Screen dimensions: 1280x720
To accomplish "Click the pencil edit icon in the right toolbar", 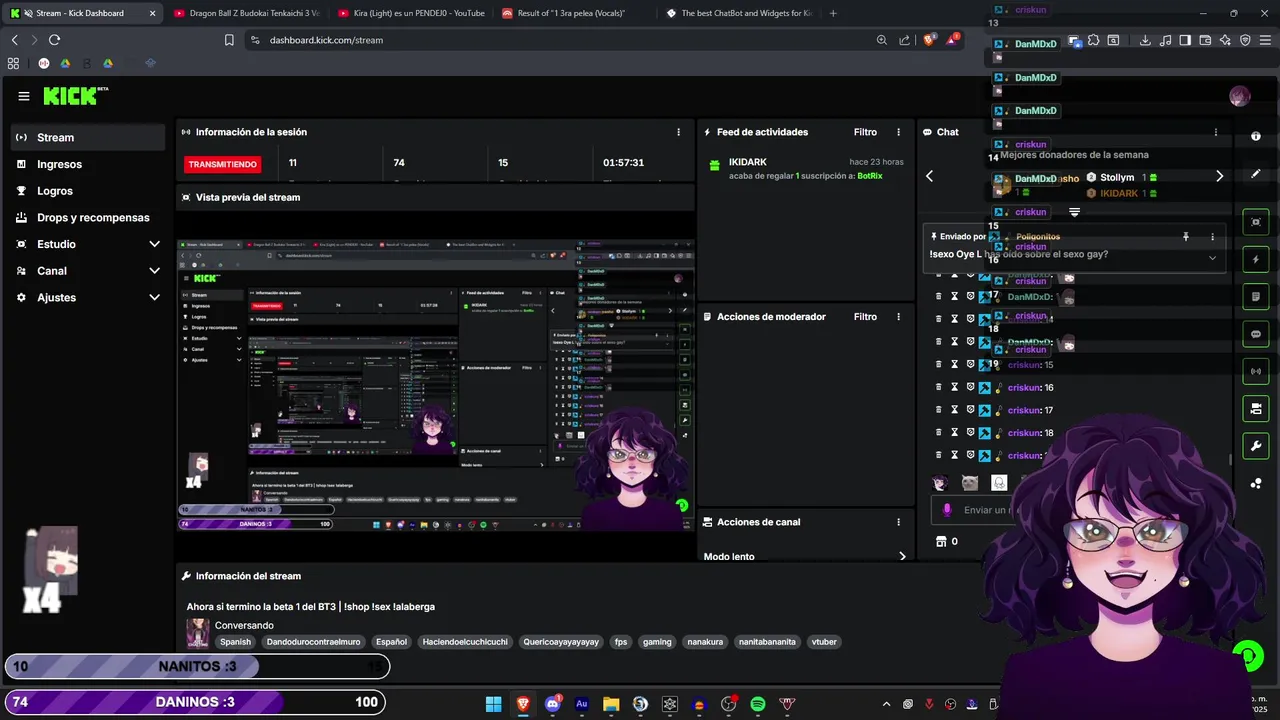I will (1256, 174).
